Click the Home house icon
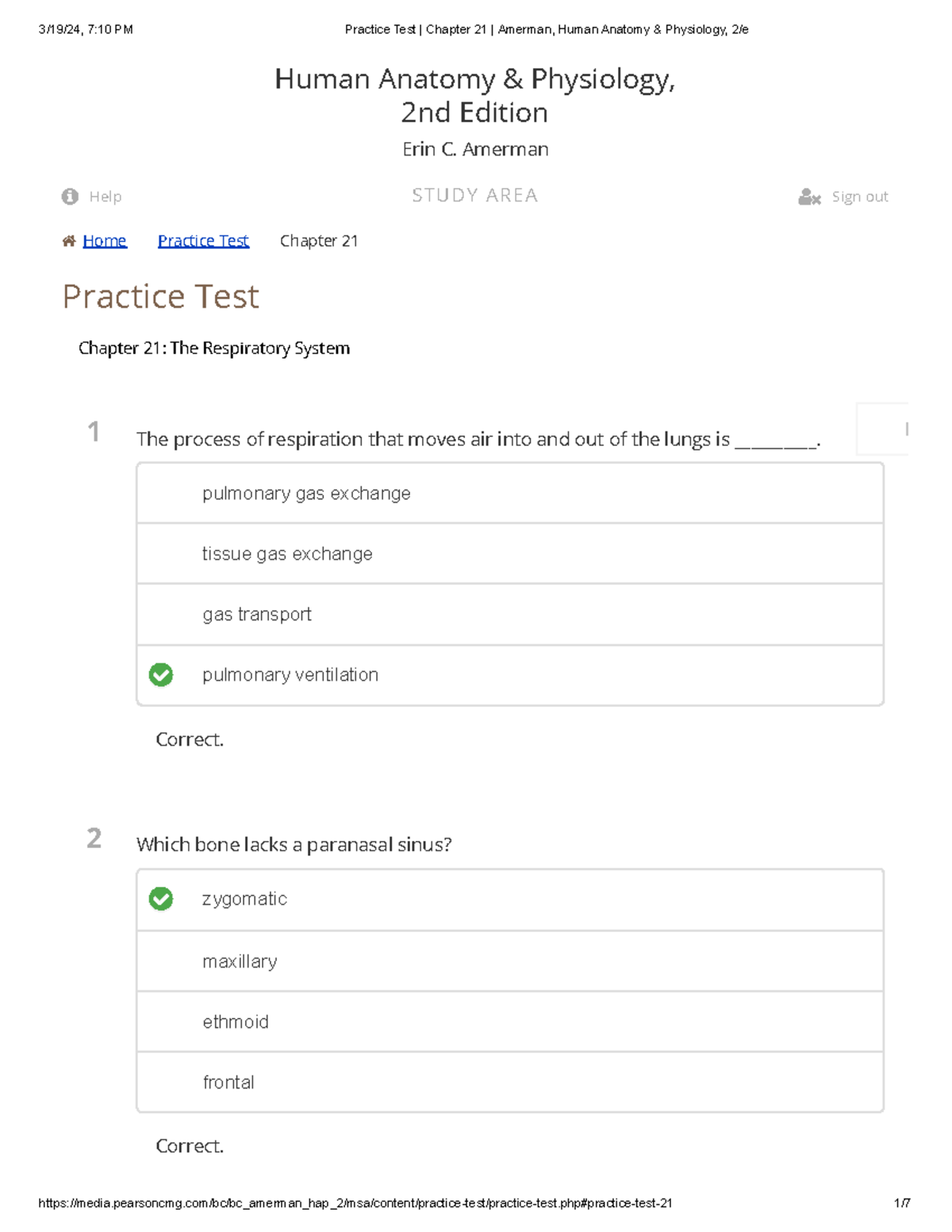 [69, 241]
